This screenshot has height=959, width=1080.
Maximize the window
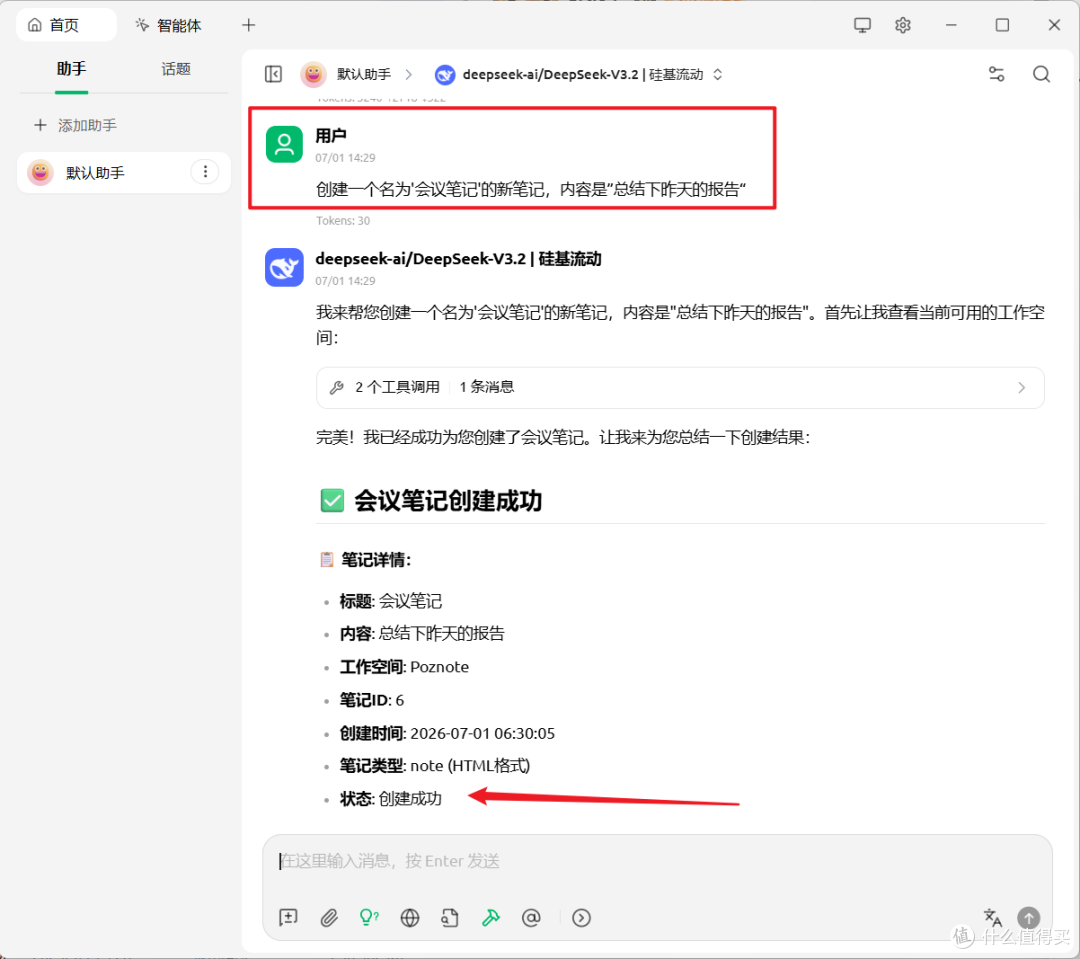pyautogui.click(x=1002, y=25)
